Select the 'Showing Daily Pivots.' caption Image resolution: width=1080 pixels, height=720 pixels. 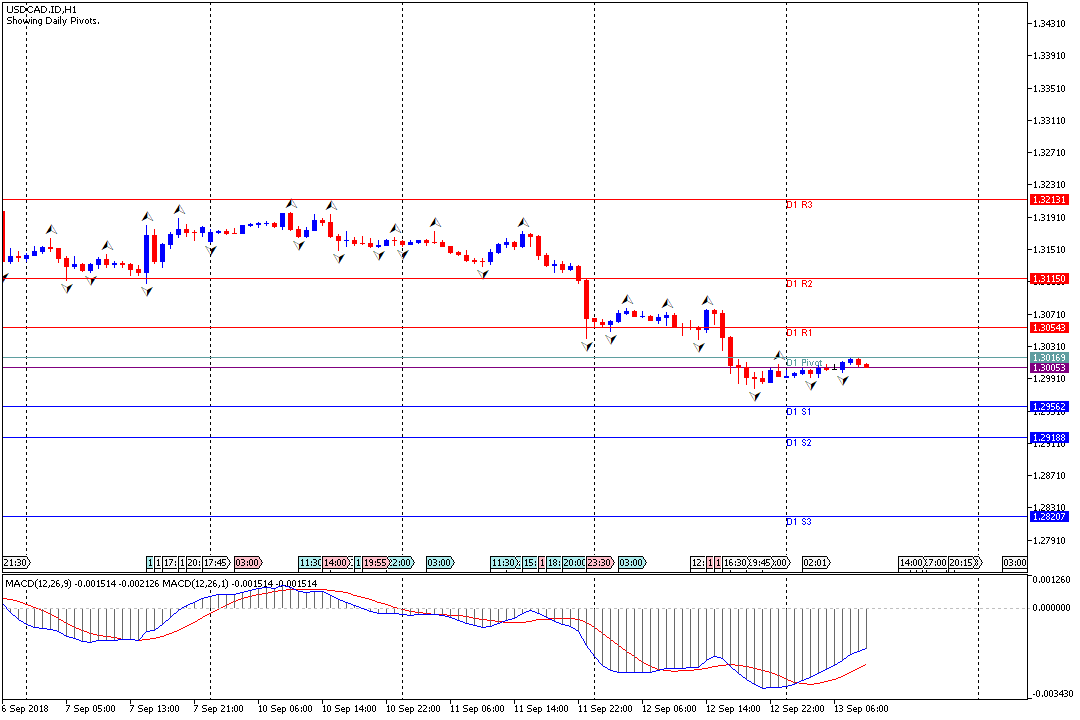(53, 21)
